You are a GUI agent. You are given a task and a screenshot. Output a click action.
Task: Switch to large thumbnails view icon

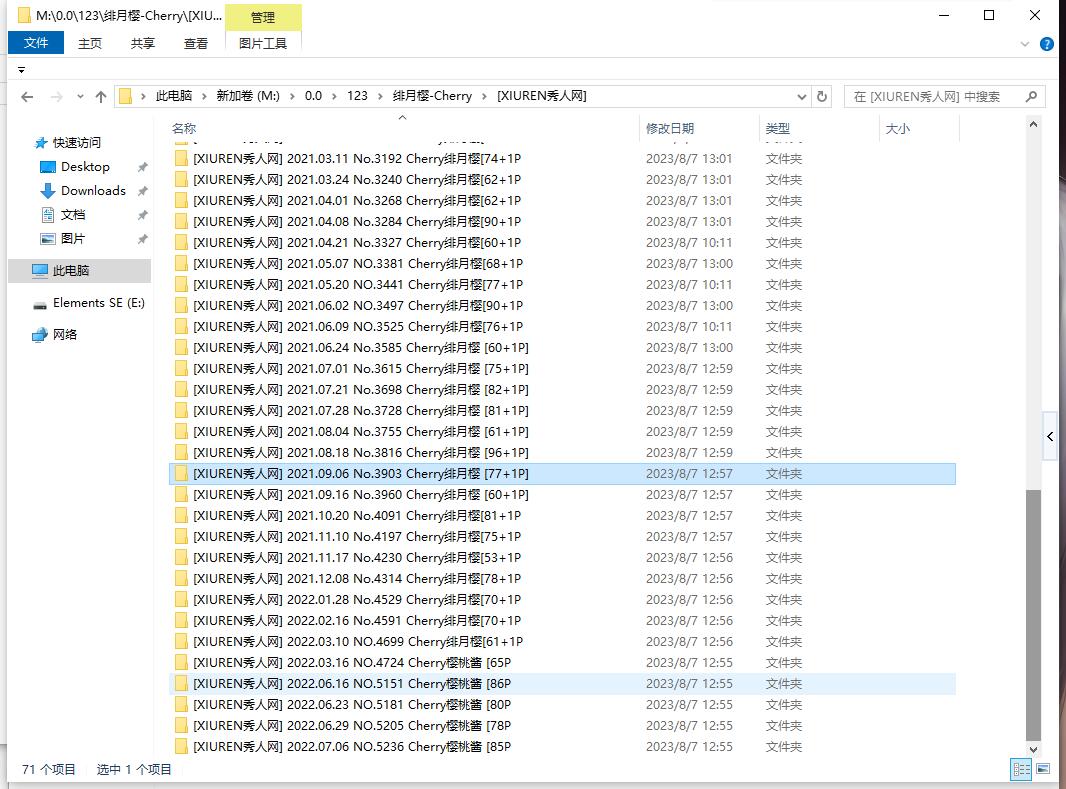tap(1043, 769)
